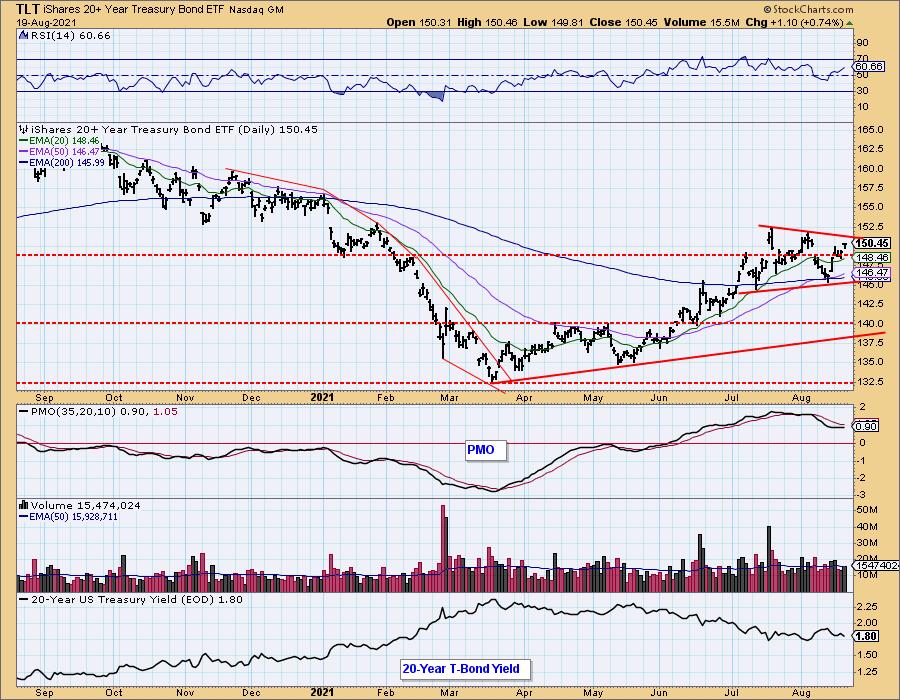Click the Low 149.81 header value
Viewport: 900px width, 700px height.
pyautogui.click(x=553, y=22)
